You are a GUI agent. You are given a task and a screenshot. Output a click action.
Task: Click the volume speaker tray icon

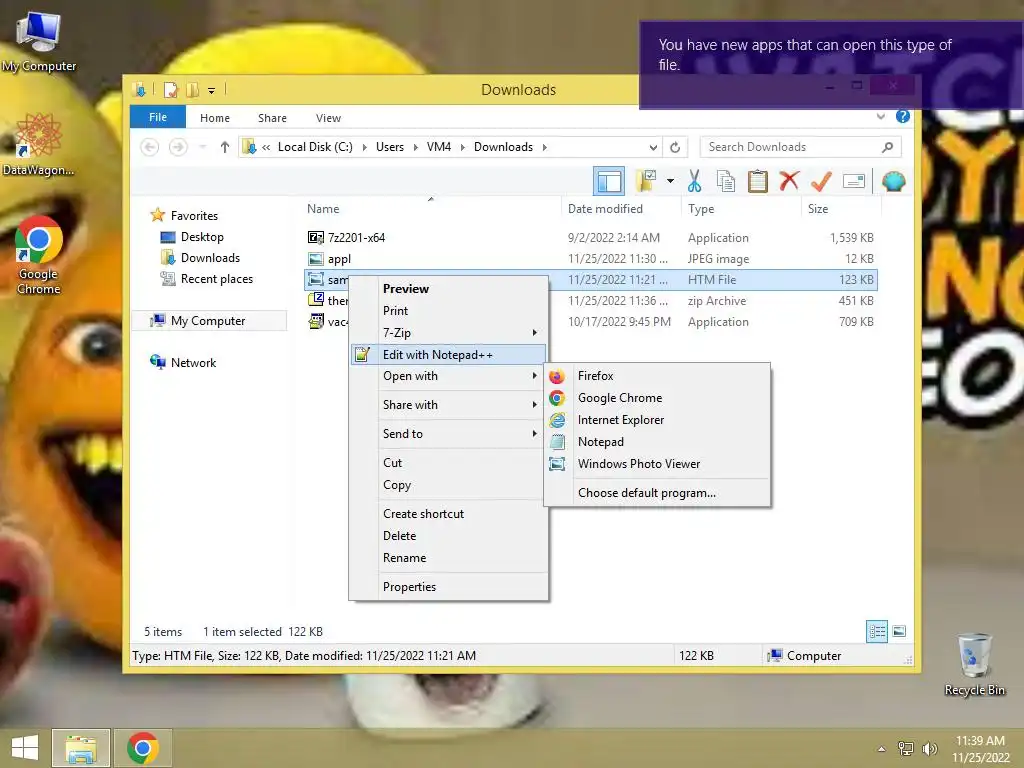pyautogui.click(x=929, y=748)
